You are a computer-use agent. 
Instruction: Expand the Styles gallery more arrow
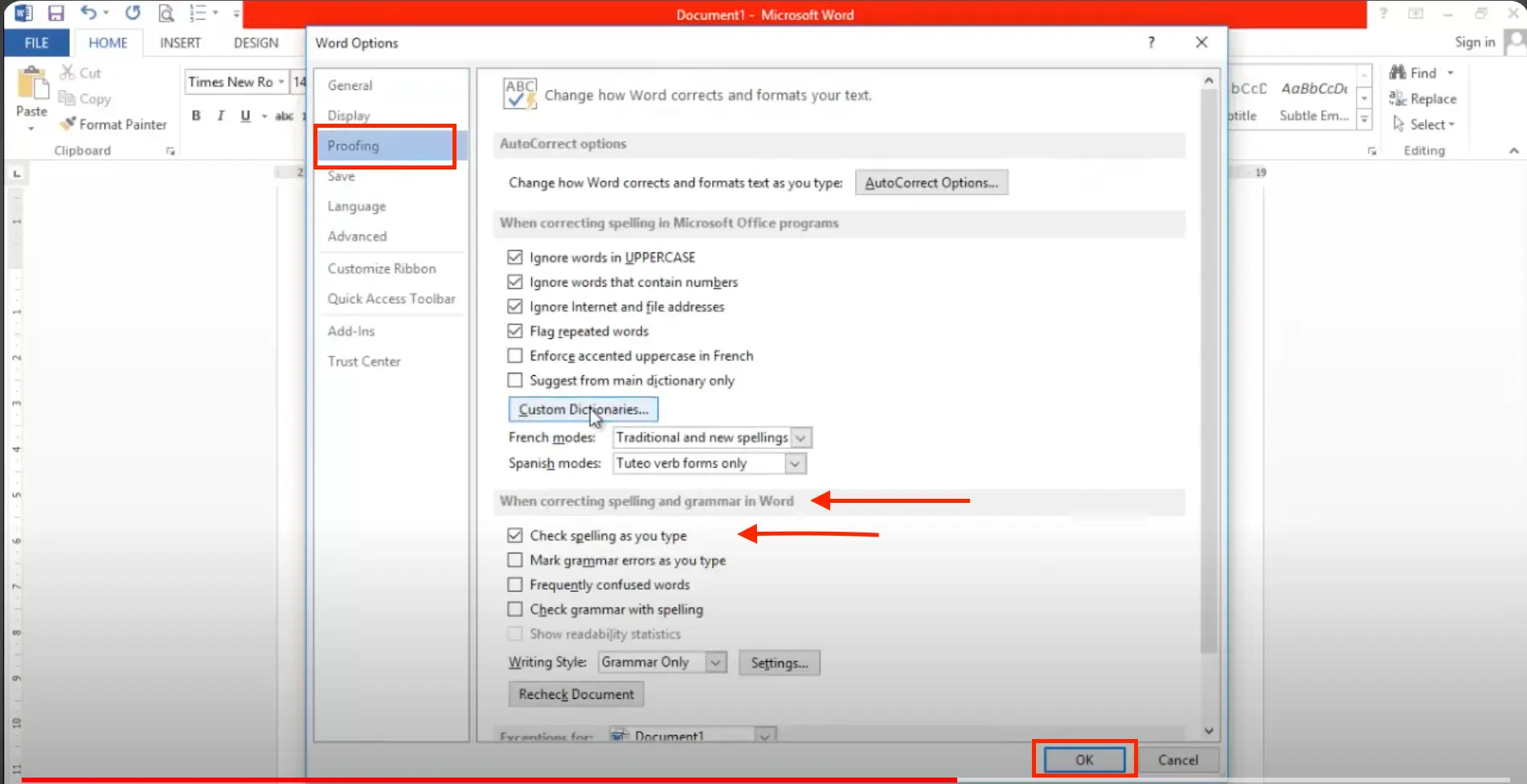point(1364,120)
